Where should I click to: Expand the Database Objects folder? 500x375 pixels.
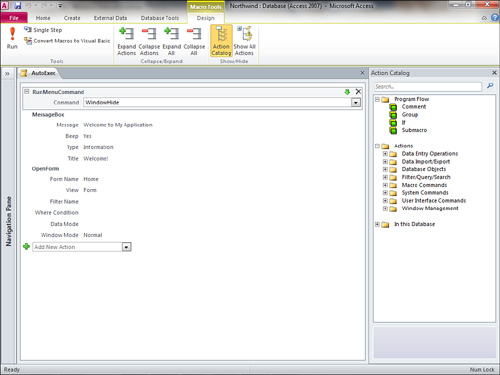(x=385, y=169)
